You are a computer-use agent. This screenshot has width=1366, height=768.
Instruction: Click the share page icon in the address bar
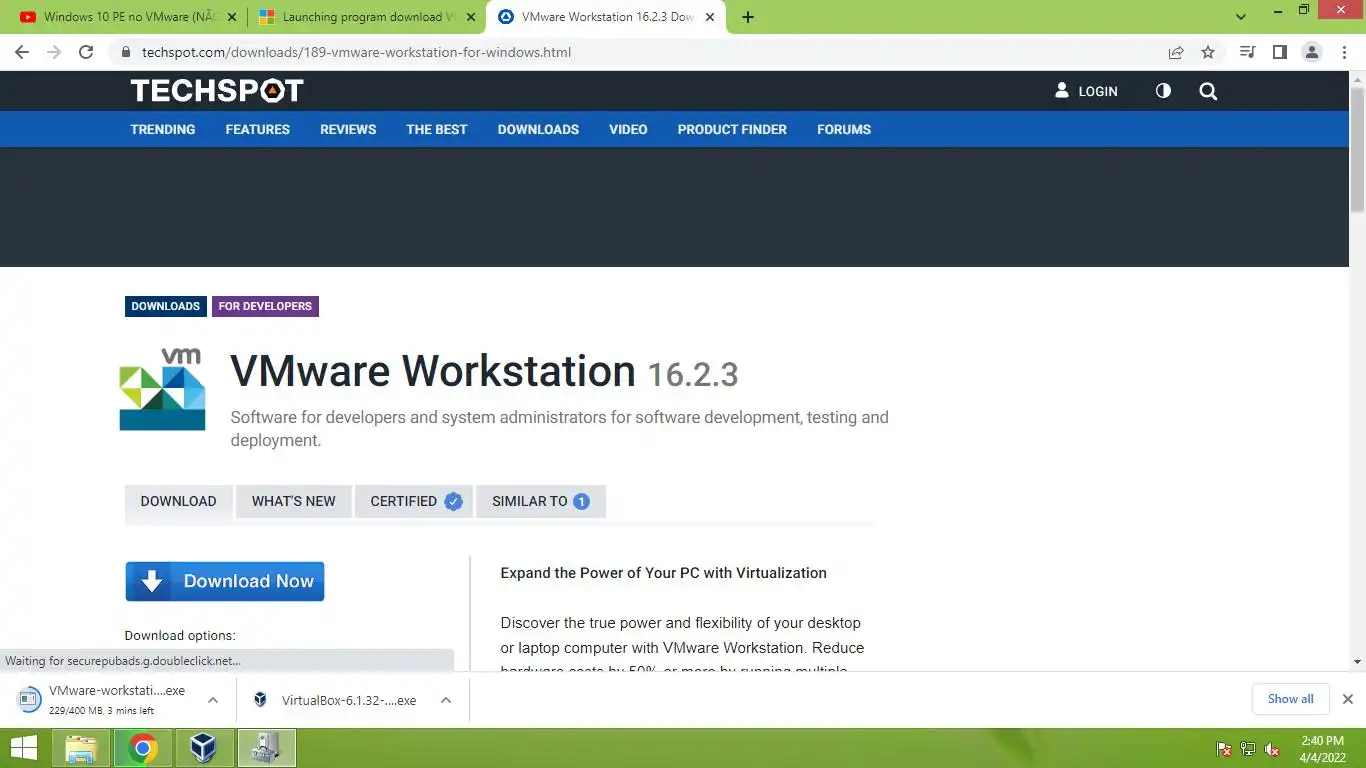pyautogui.click(x=1176, y=52)
